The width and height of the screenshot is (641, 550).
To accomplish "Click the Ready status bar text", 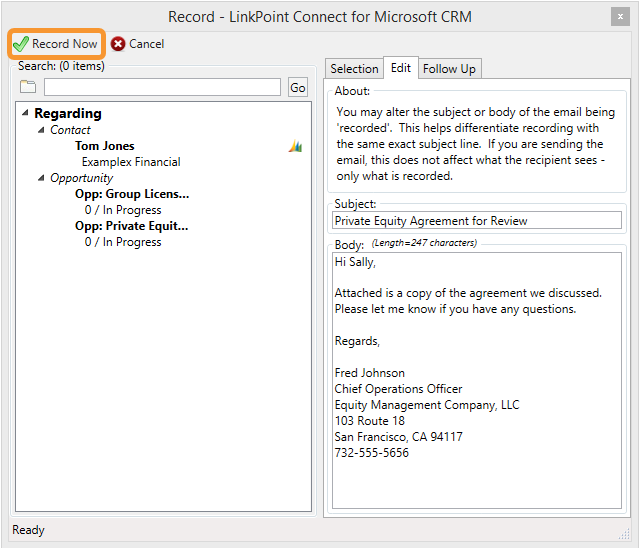I will (x=28, y=530).
